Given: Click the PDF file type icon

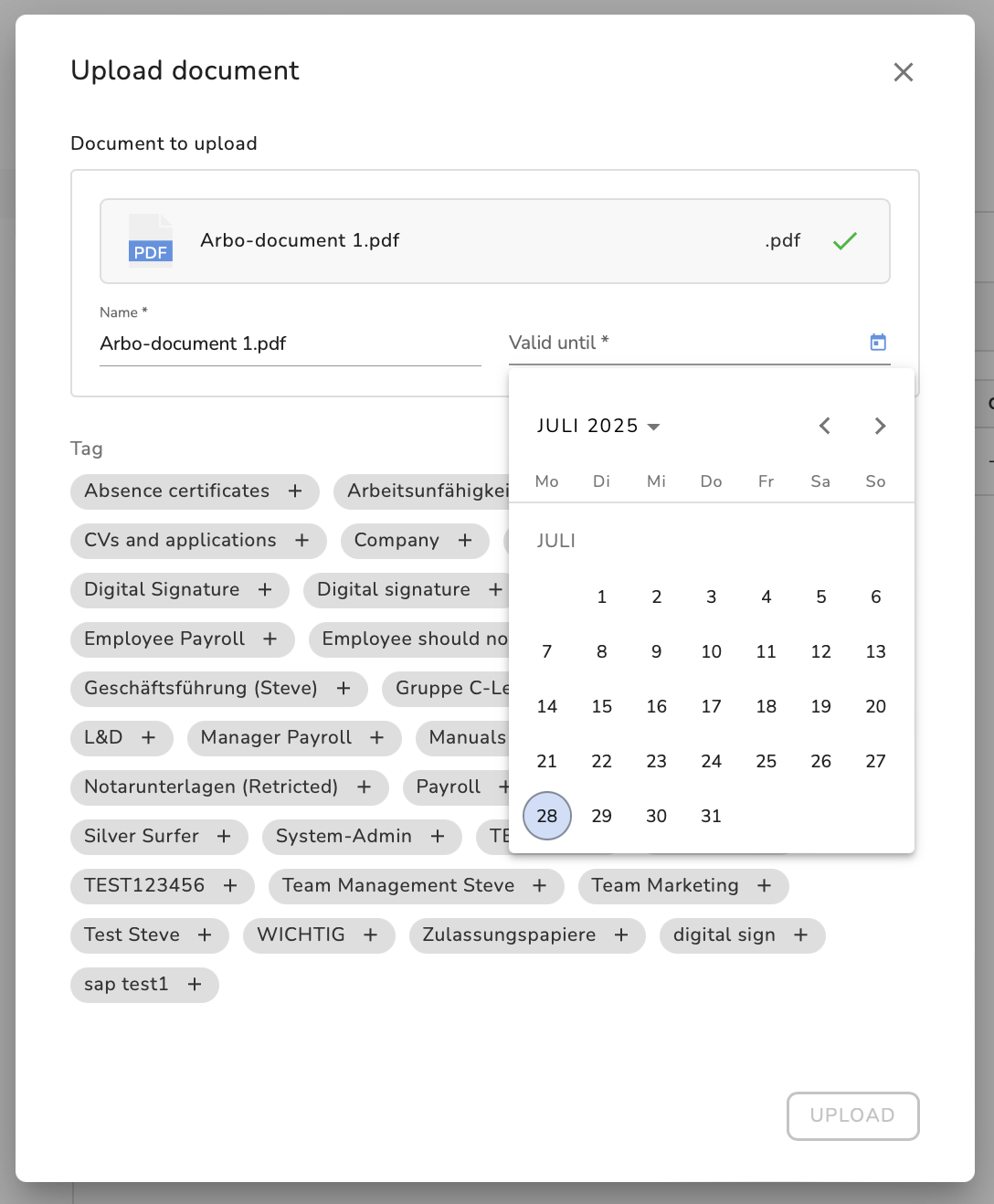Looking at the screenshot, I should pos(151,240).
